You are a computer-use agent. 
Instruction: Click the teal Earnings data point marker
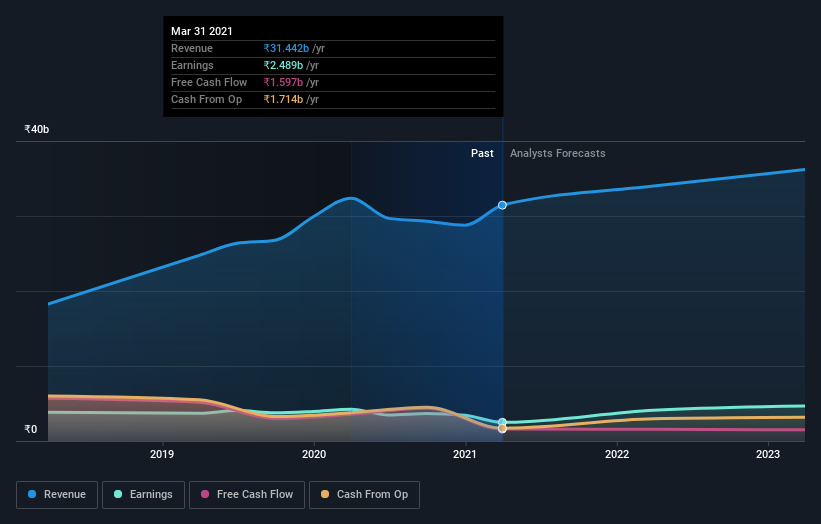[502, 422]
